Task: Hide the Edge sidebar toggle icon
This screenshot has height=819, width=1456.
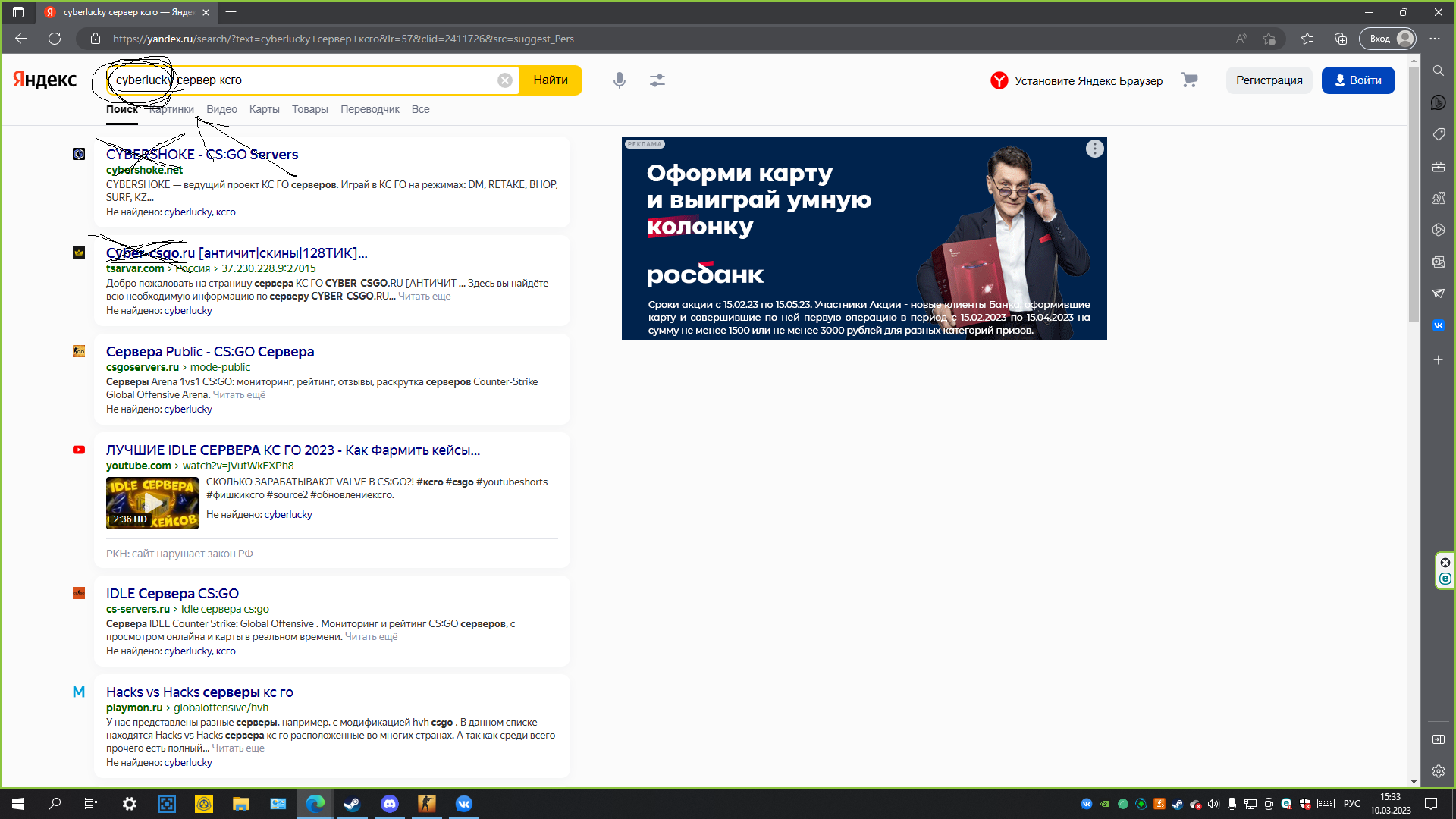Action: 1439,739
